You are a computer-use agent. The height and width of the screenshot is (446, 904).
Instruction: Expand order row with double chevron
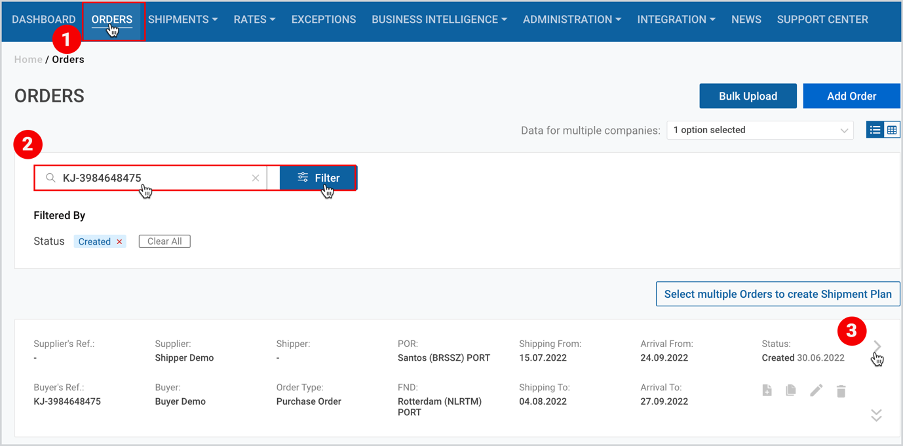(876, 415)
